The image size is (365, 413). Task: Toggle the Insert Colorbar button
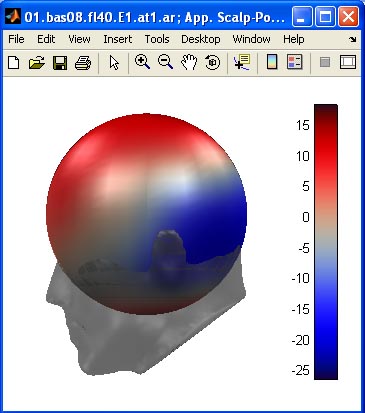point(272,62)
